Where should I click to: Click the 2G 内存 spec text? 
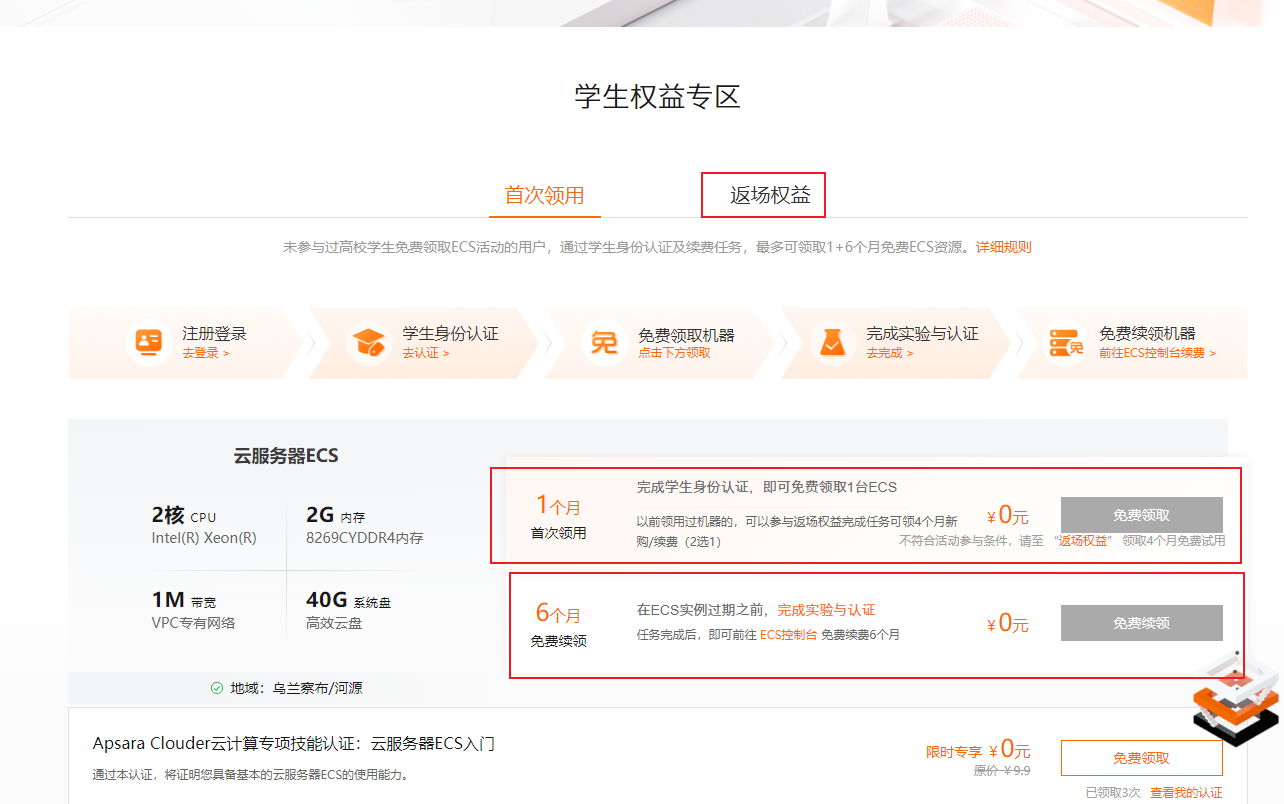pos(335,516)
